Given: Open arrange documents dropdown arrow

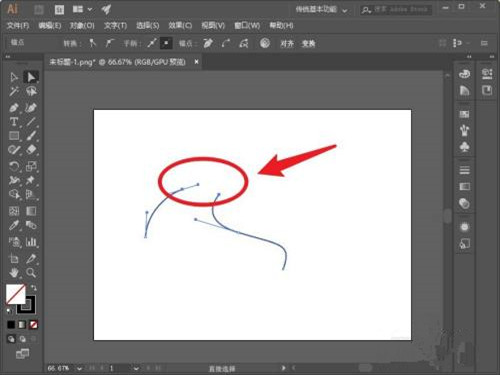Looking at the screenshot, I should point(89,9).
